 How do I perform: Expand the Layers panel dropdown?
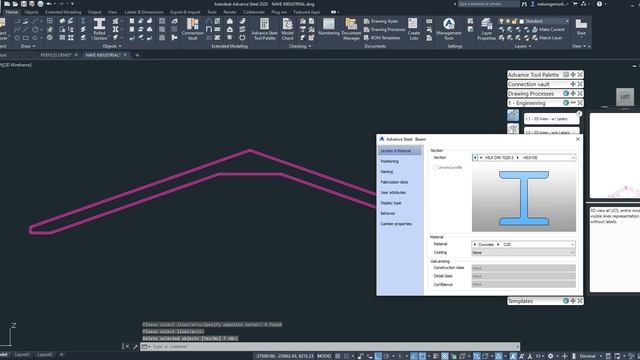point(523,47)
